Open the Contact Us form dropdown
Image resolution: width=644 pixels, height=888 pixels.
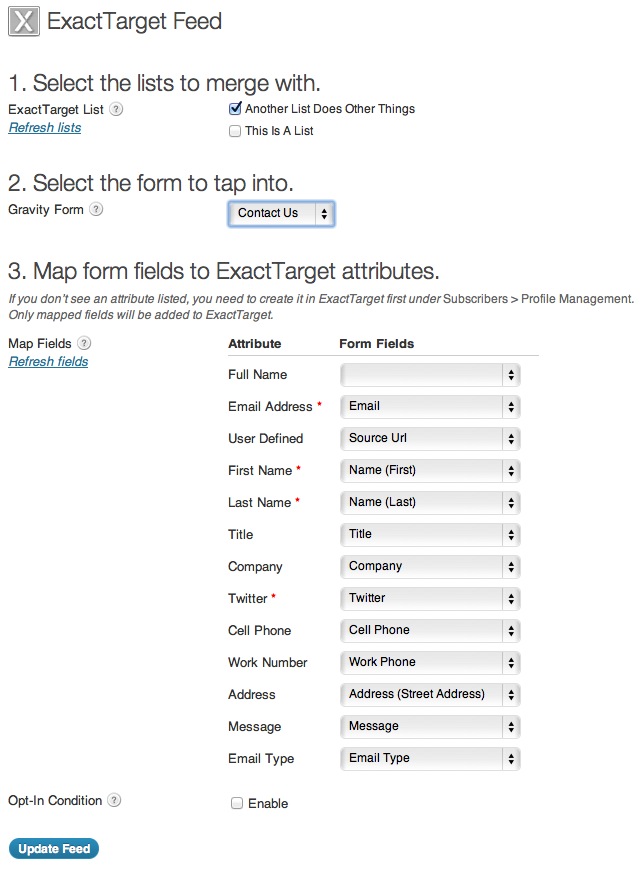pos(282,214)
